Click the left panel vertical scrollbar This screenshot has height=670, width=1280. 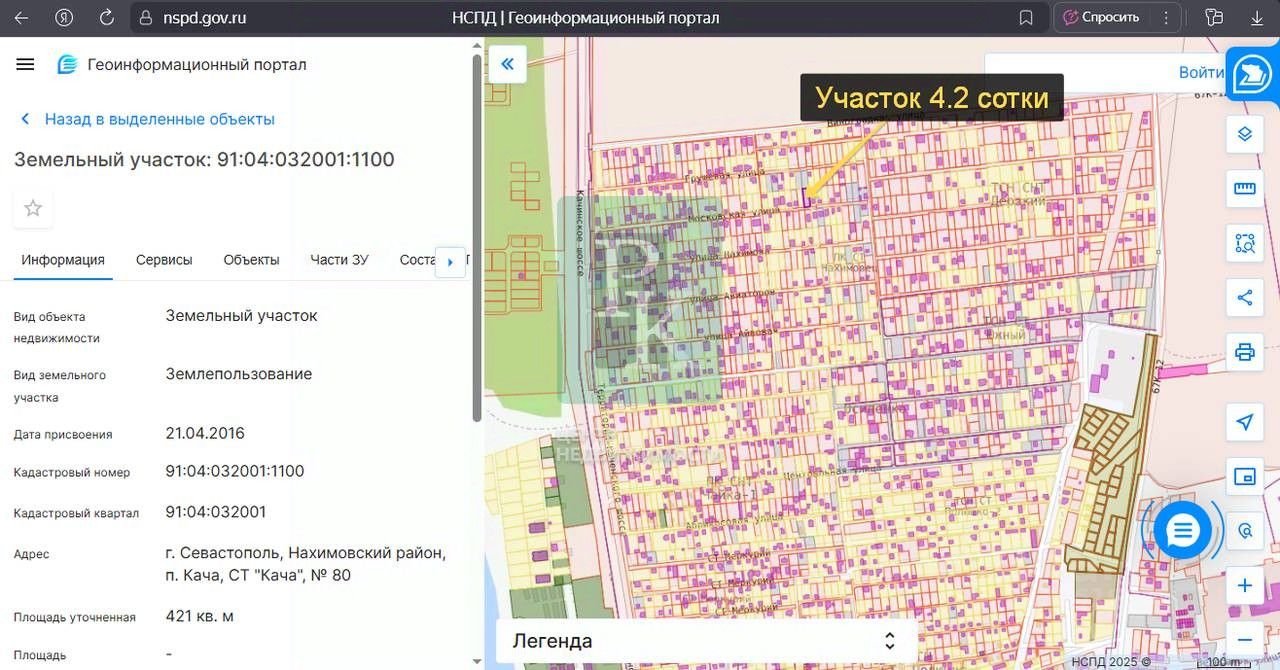[477, 240]
